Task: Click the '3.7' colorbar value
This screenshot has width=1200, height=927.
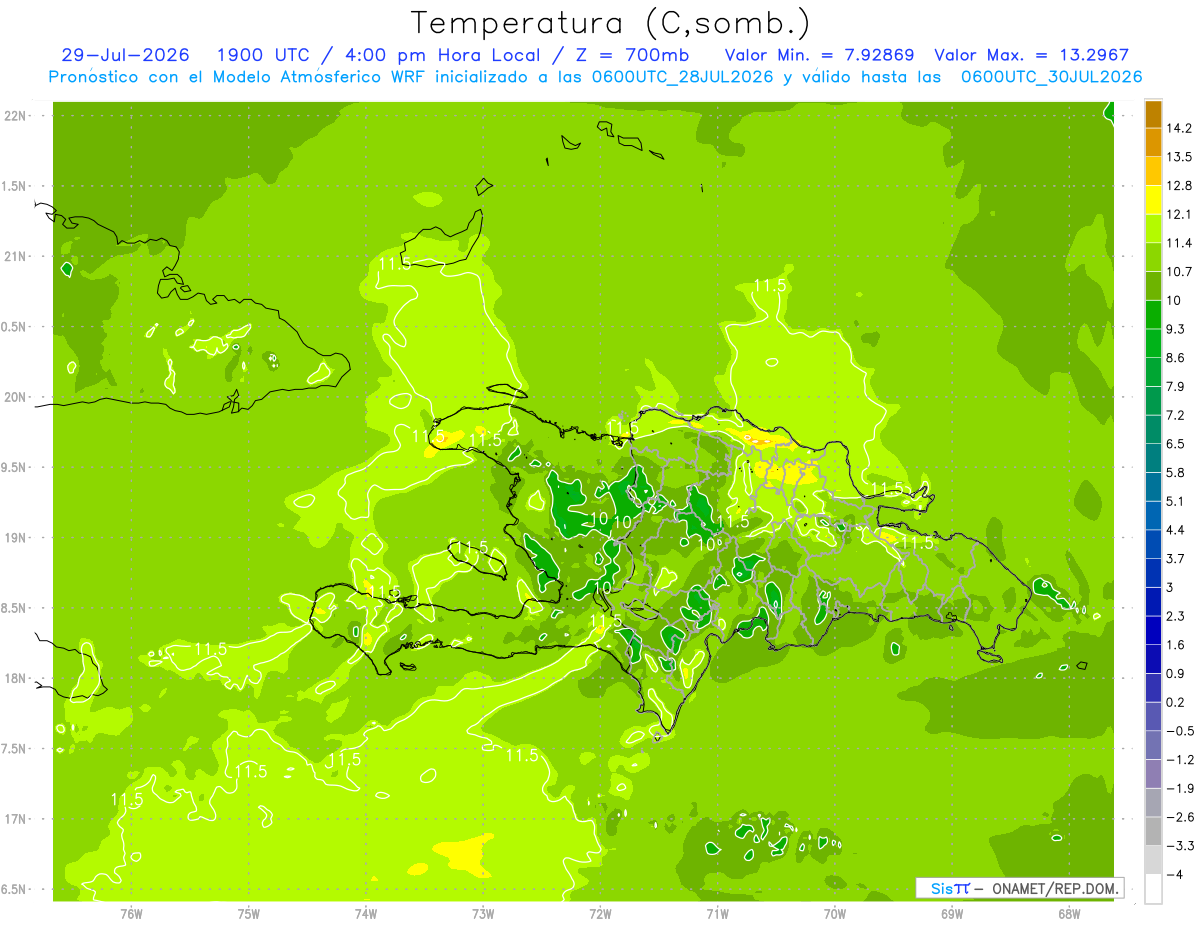Action: [x=1176, y=558]
